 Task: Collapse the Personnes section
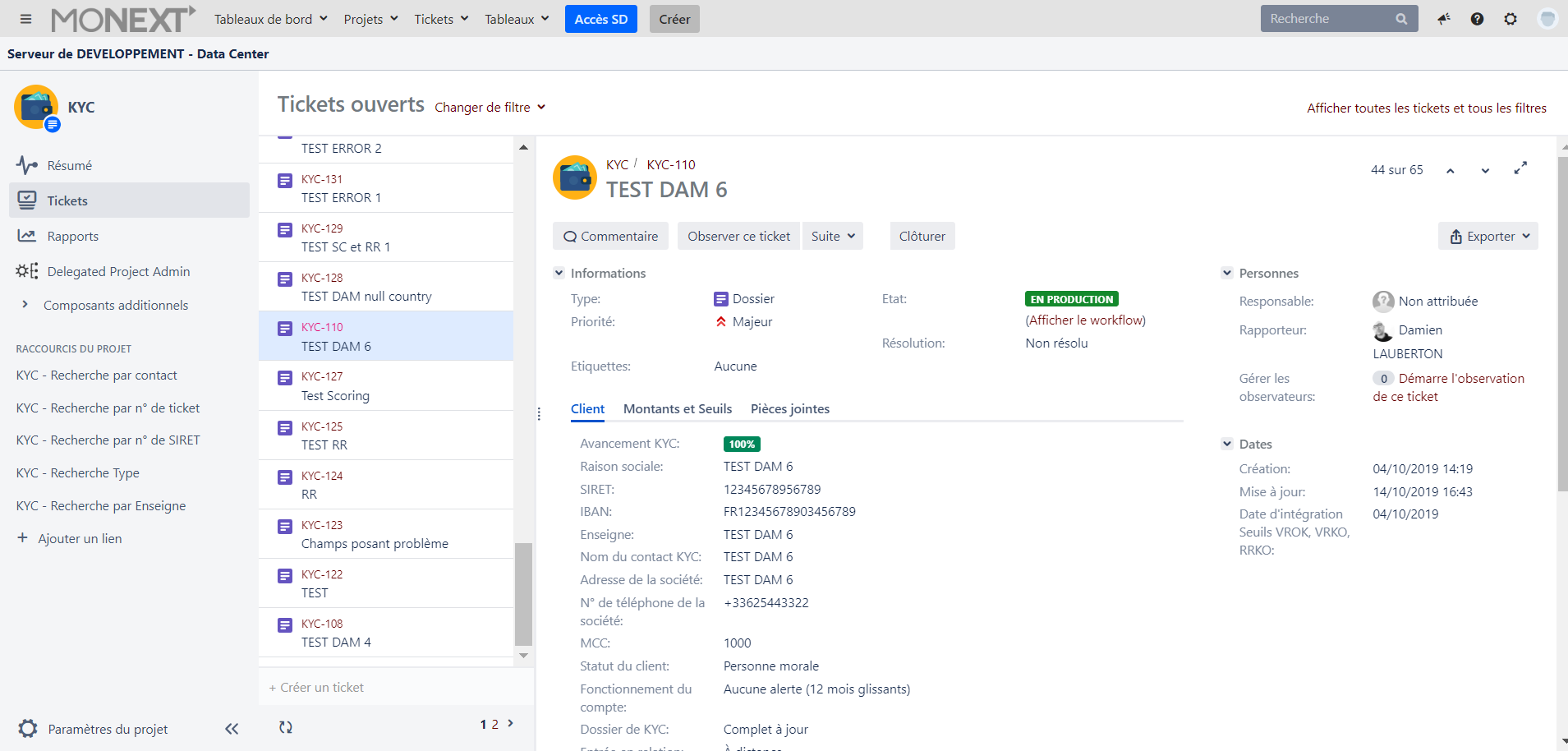coord(1227,273)
